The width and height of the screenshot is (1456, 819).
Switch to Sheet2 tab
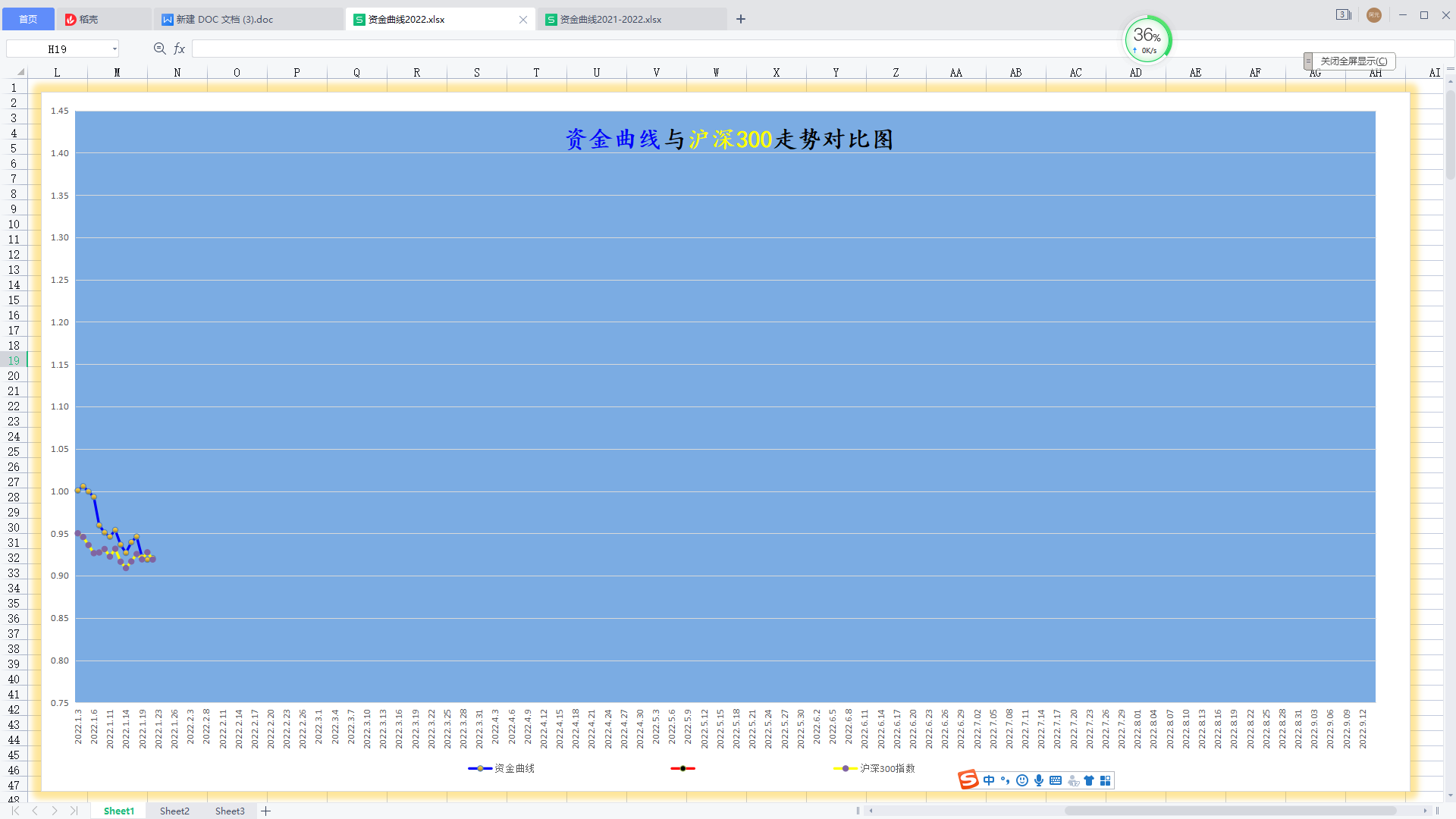coord(174,811)
